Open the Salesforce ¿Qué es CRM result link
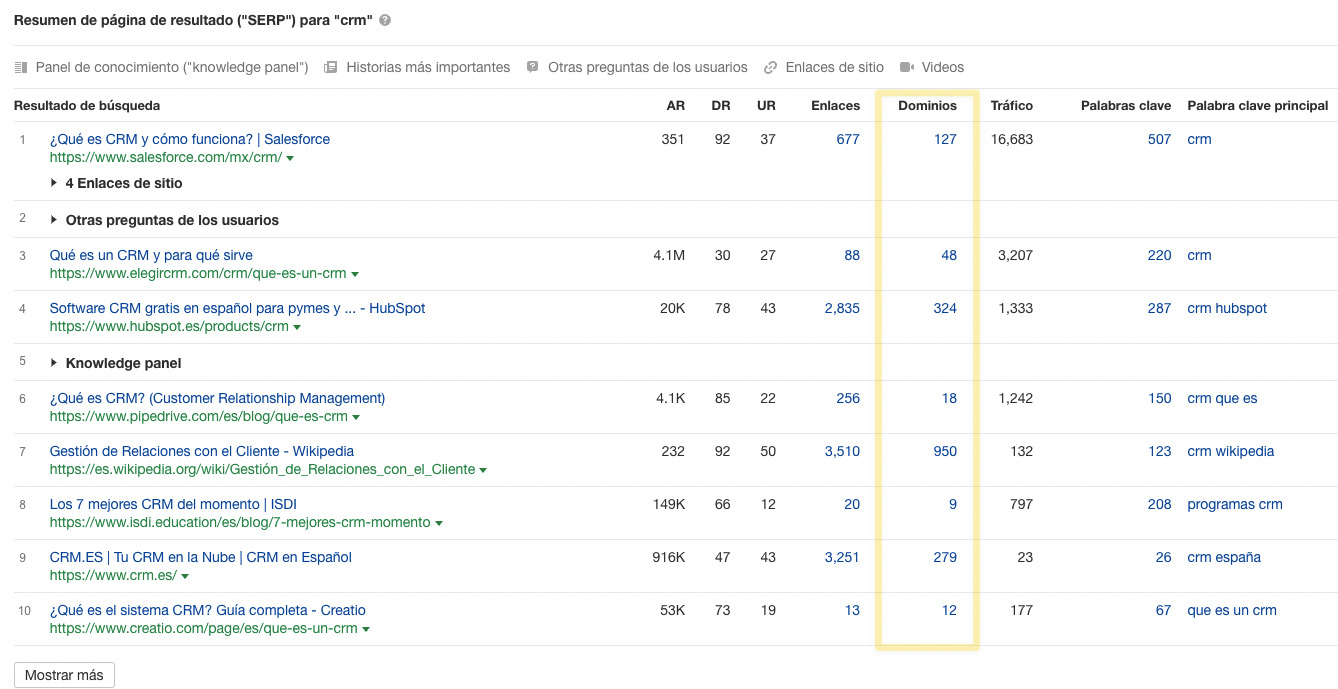Viewport: 1338px width, 689px height. [189, 139]
